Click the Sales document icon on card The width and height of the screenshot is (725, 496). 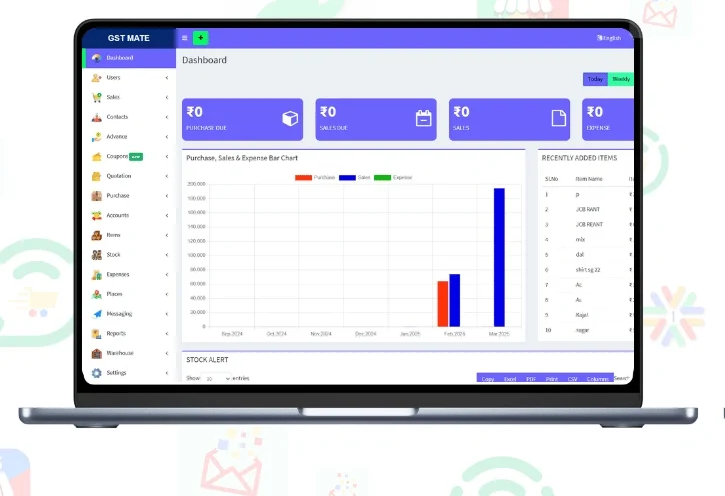coord(559,119)
